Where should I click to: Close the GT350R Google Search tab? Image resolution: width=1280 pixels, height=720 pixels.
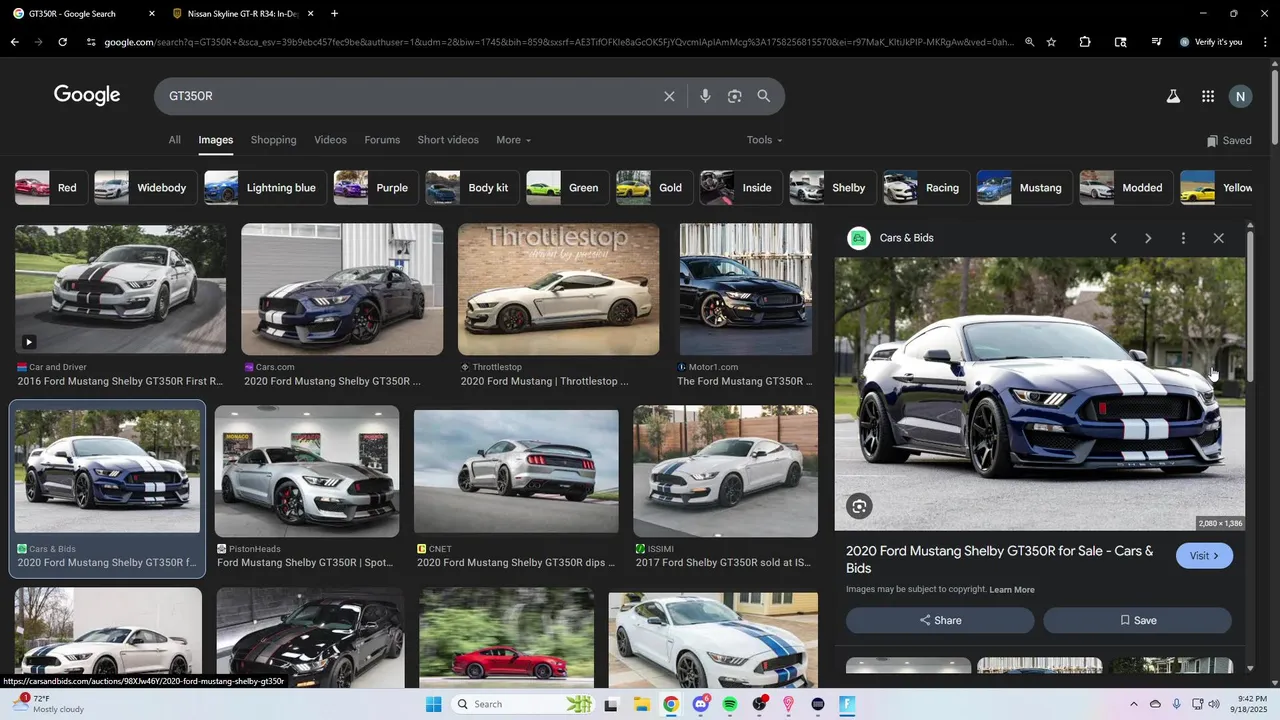coord(152,14)
